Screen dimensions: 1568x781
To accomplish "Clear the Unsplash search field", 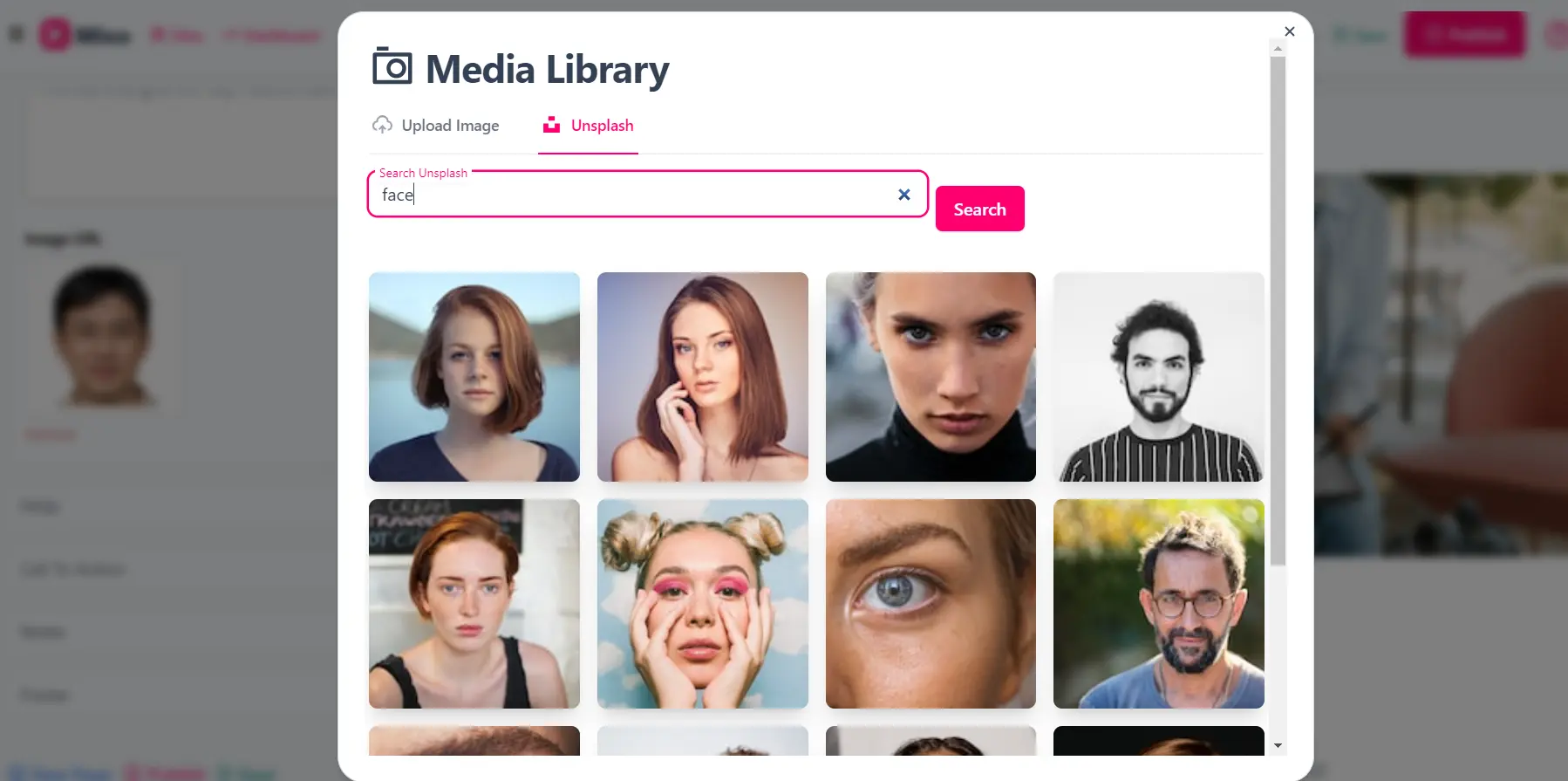I will point(904,195).
